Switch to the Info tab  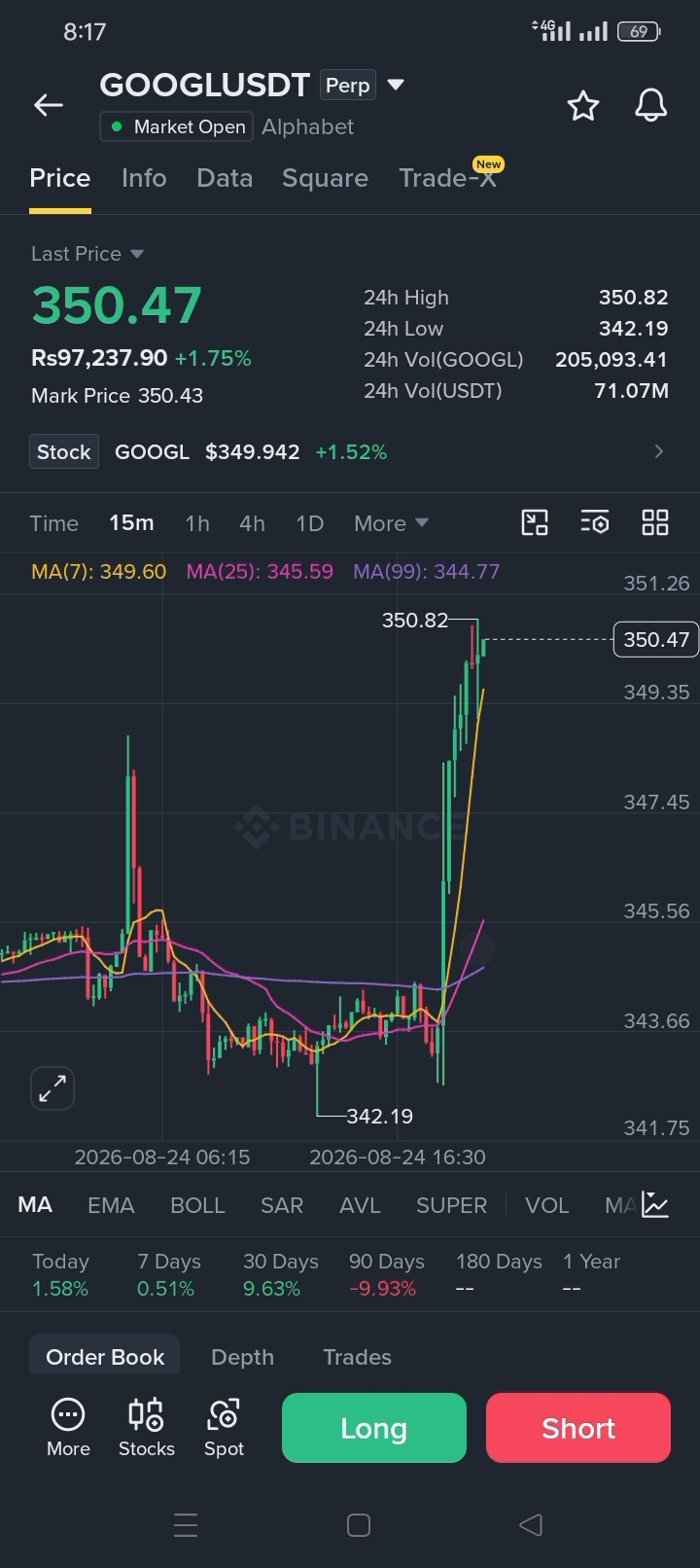tap(144, 178)
